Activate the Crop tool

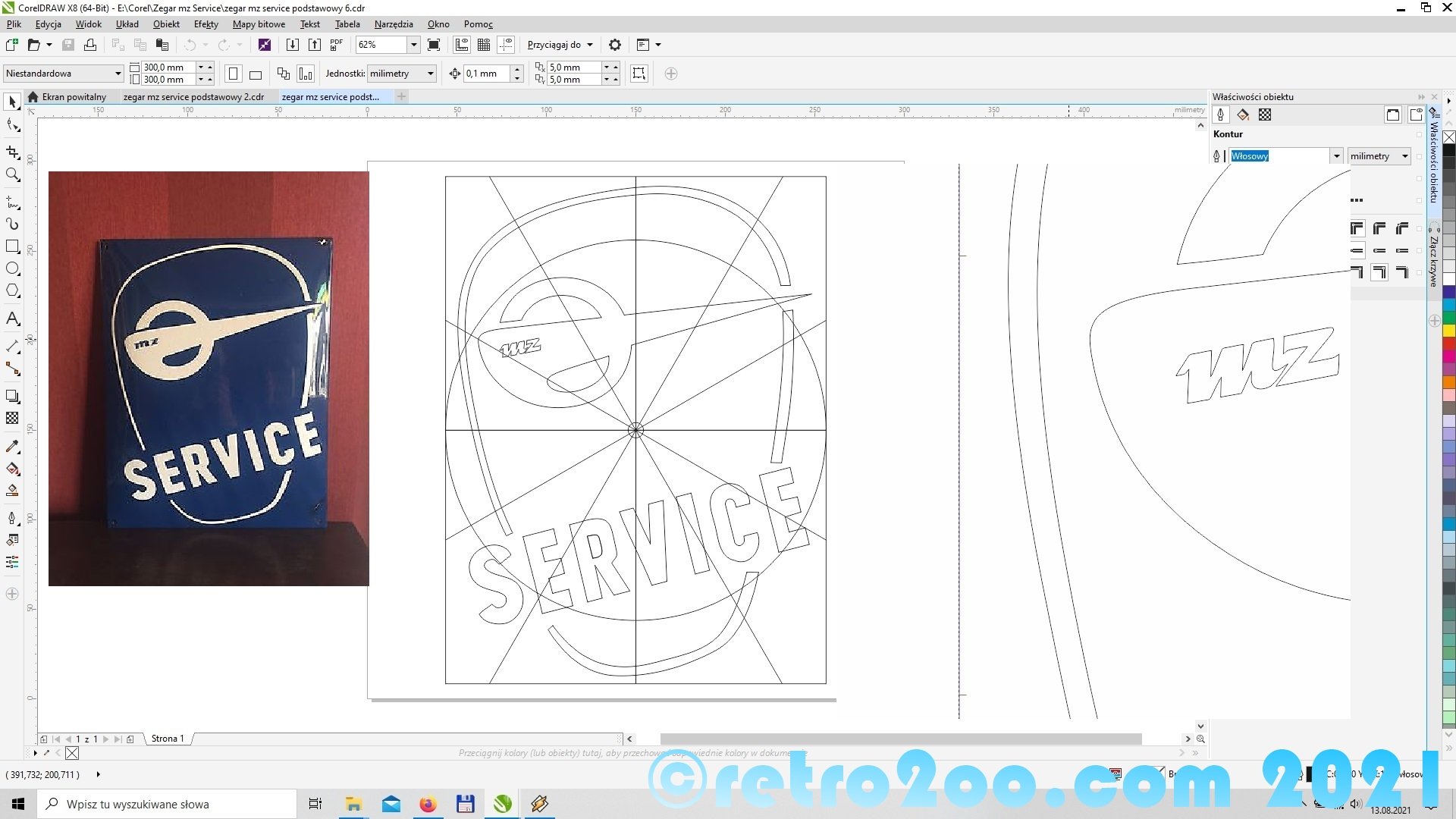click(12, 152)
